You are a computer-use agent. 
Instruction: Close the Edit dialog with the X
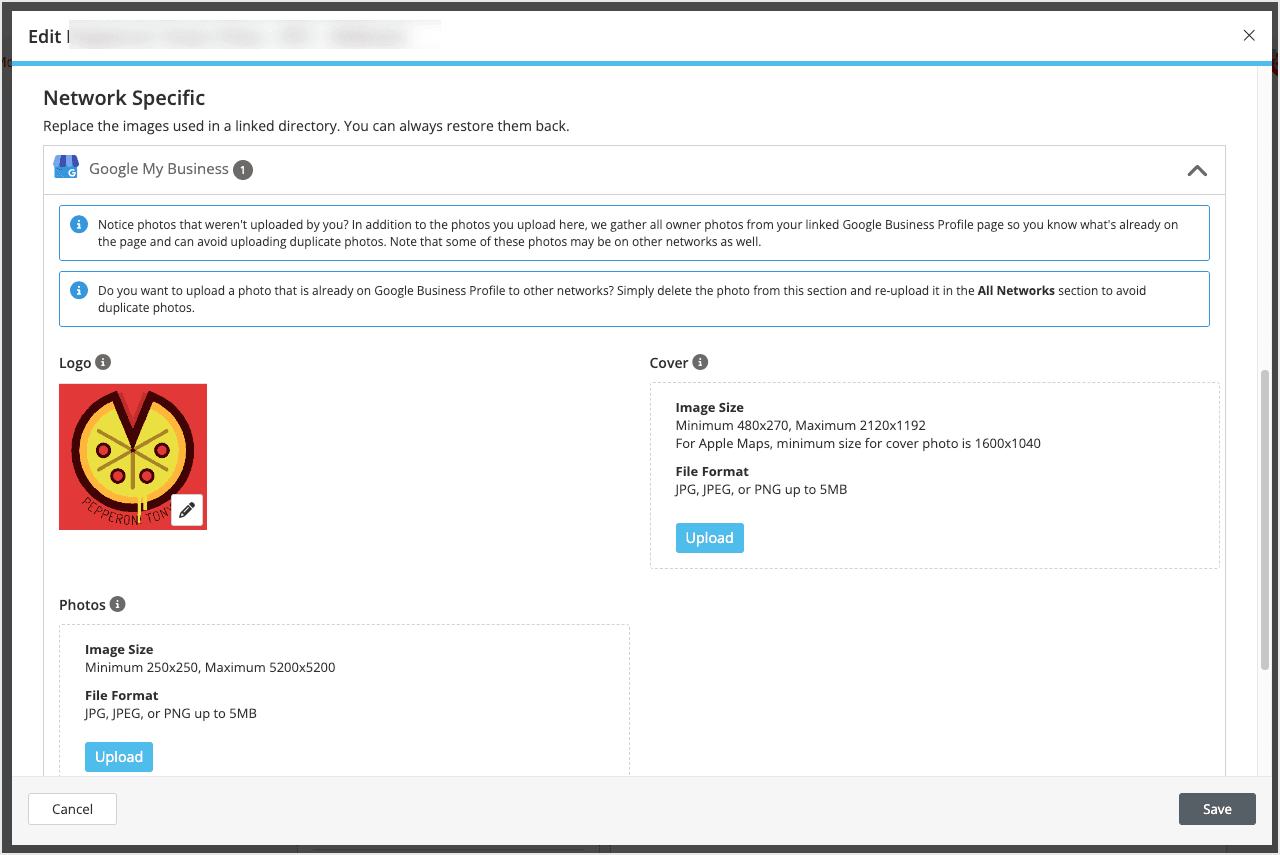(x=1249, y=35)
